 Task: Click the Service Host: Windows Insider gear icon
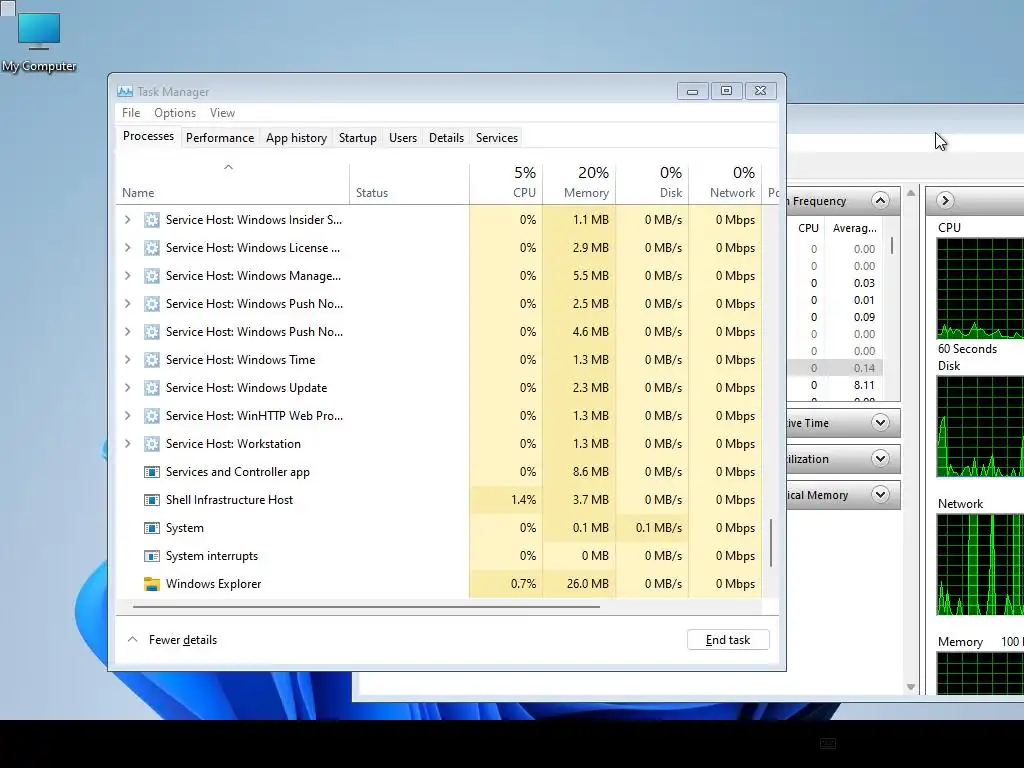[x=152, y=220]
